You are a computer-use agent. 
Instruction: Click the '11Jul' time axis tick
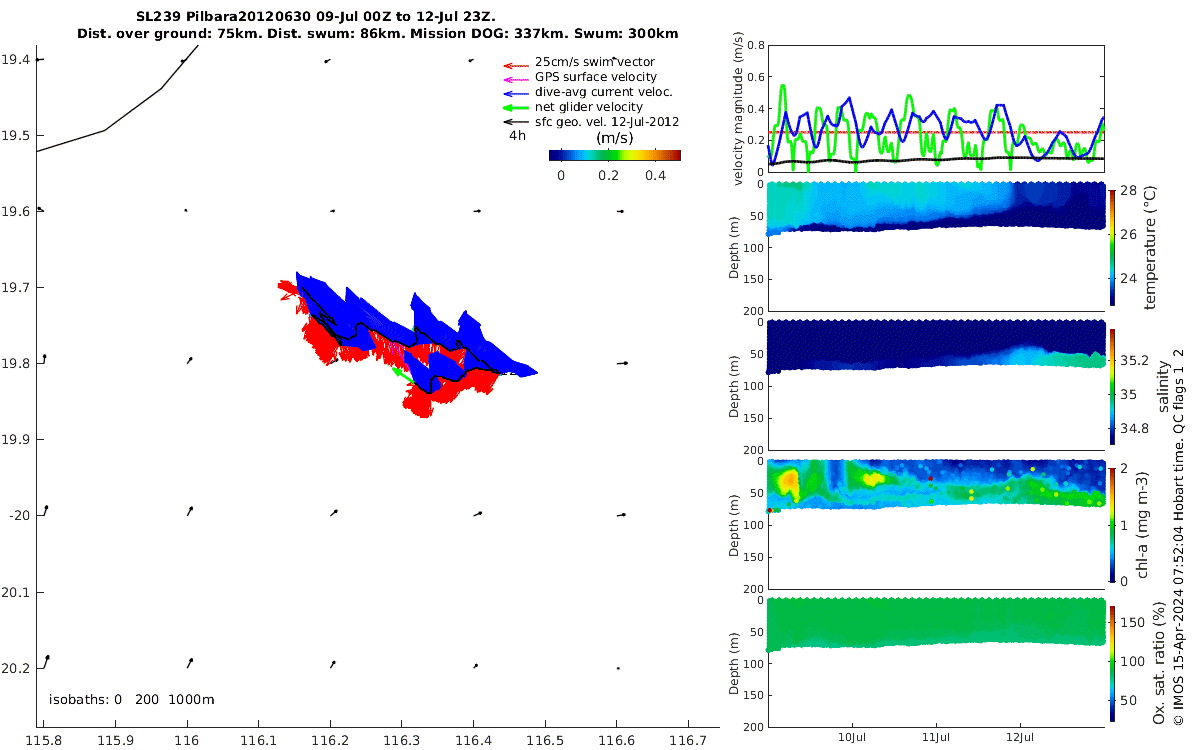point(936,736)
